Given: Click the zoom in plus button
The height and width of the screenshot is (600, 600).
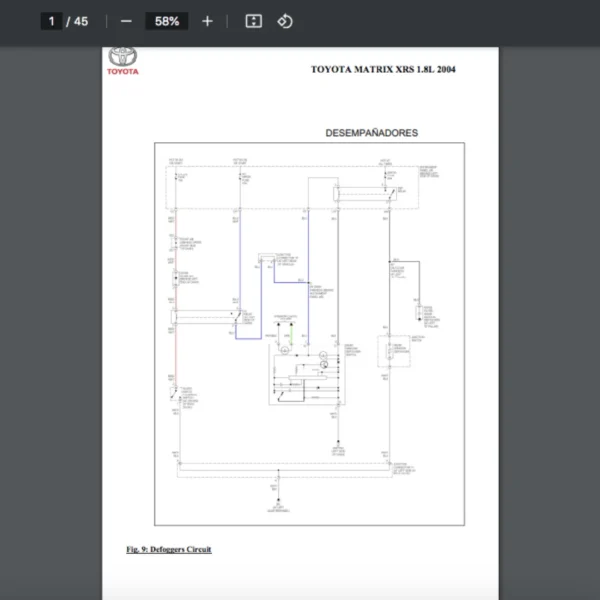Looking at the screenshot, I should (207, 21).
